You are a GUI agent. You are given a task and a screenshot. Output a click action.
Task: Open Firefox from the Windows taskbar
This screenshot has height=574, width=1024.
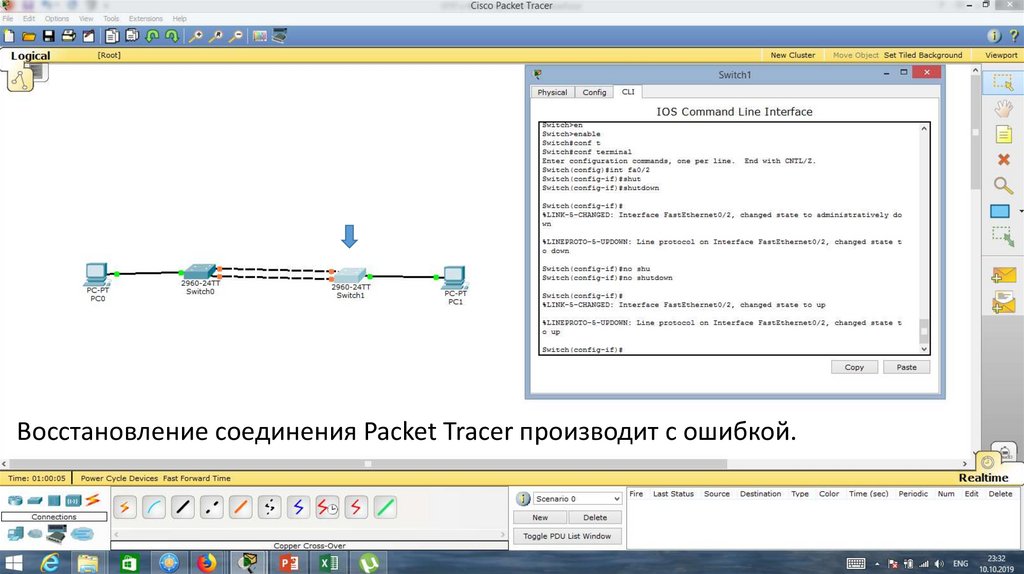point(206,562)
